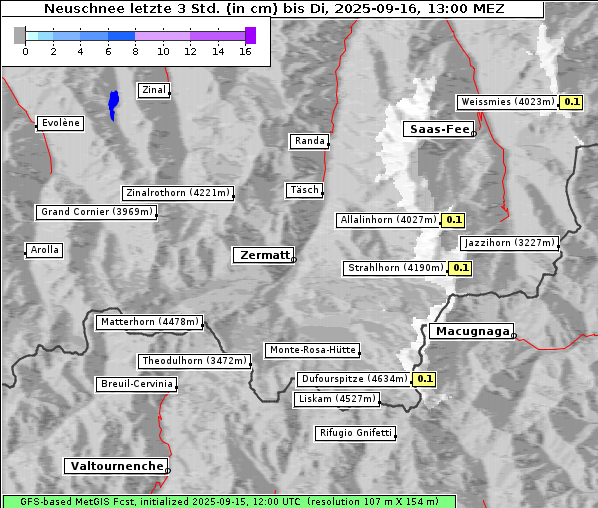Click the Macugnaga town label
Screen dimensions: 598x508
click(x=472, y=331)
